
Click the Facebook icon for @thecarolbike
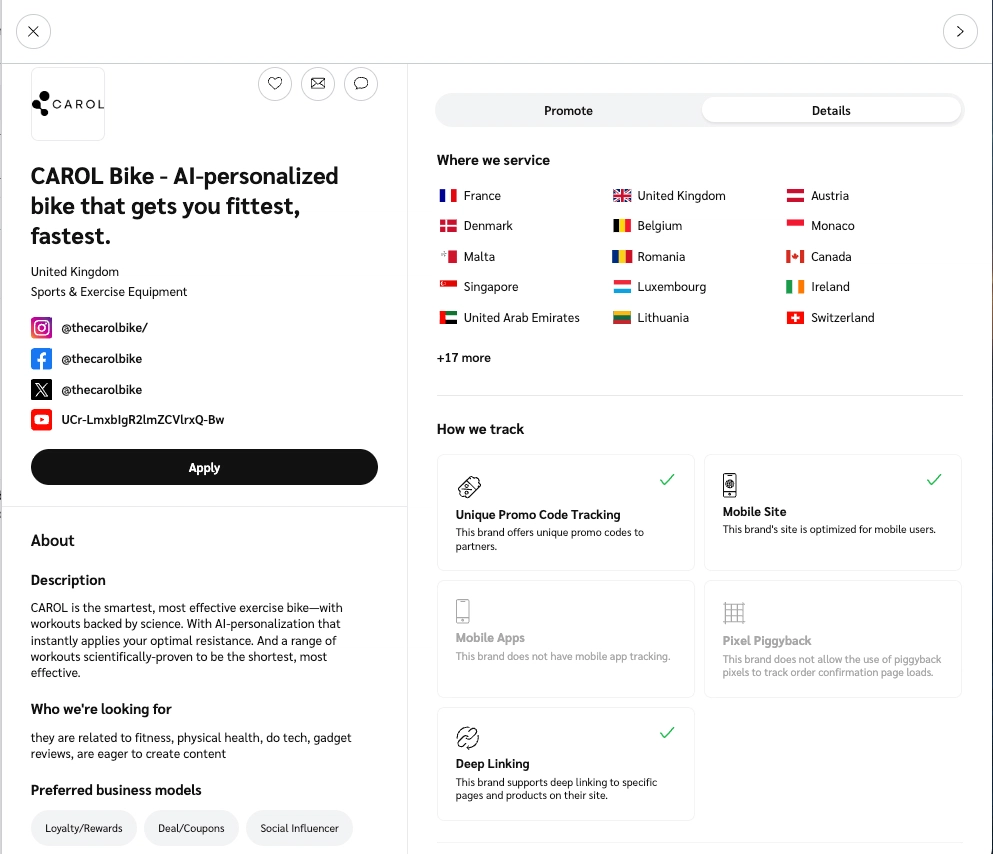pos(41,358)
